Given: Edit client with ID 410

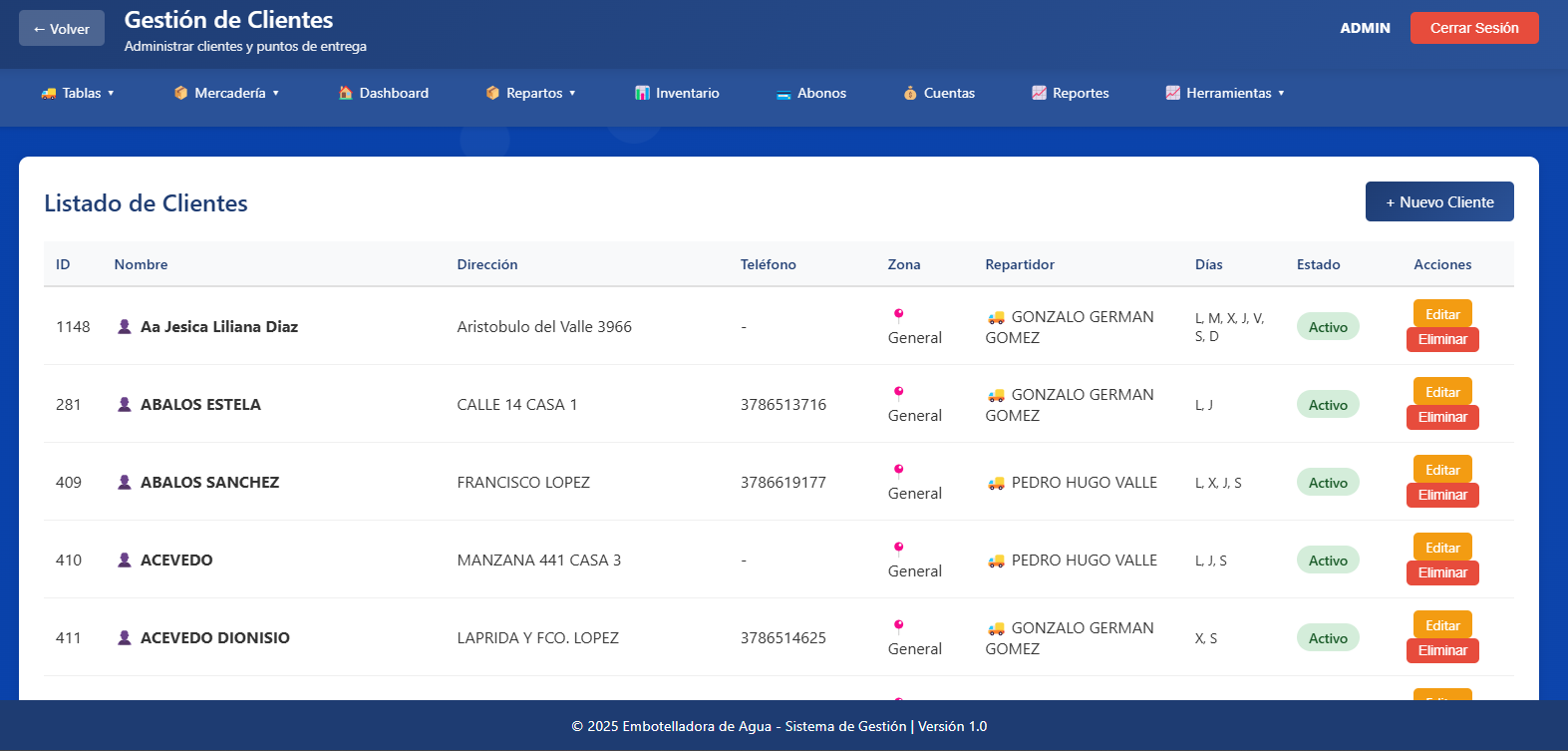Looking at the screenshot, I should (x=1442, y=547).
